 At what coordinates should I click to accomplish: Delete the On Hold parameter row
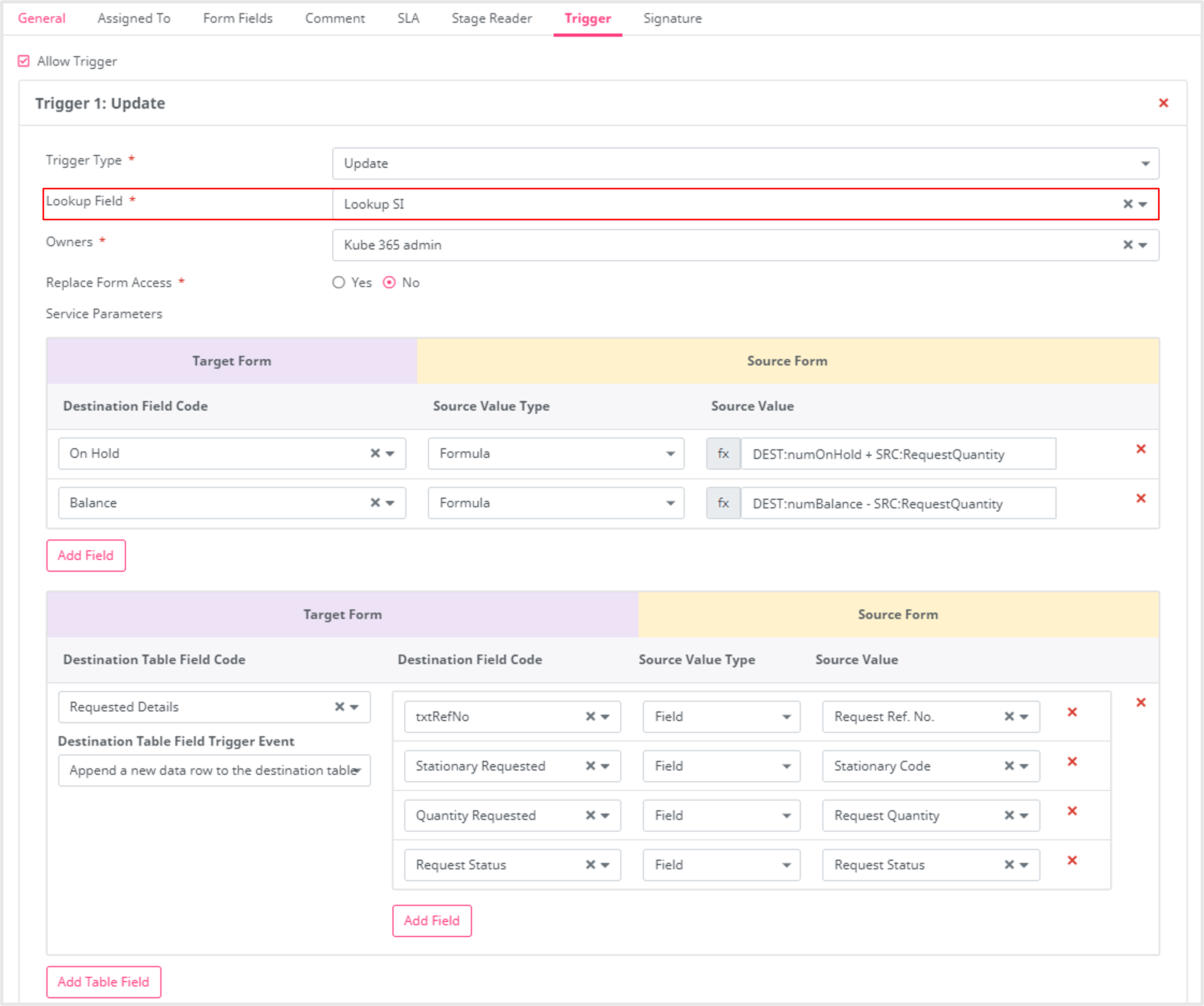pos(1140,449)
